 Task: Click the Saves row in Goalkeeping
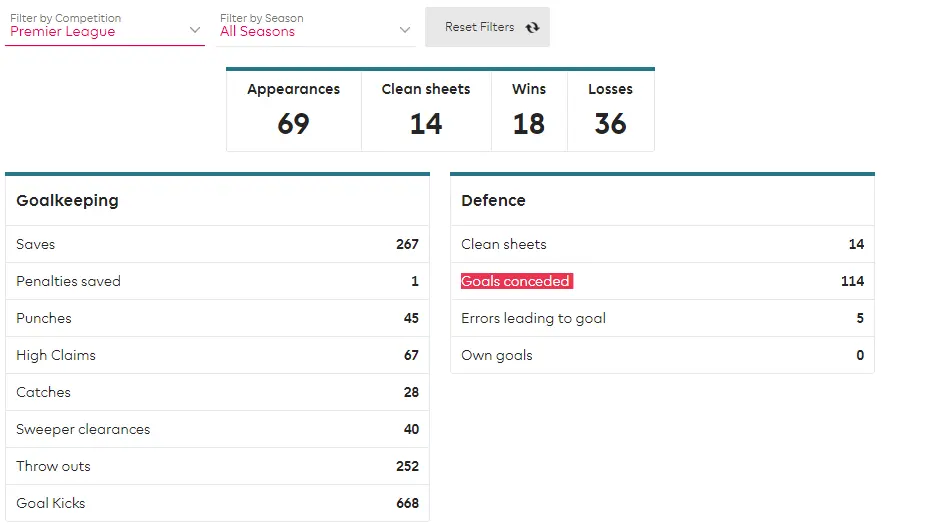pyautogui.click(x=217, y=244)
